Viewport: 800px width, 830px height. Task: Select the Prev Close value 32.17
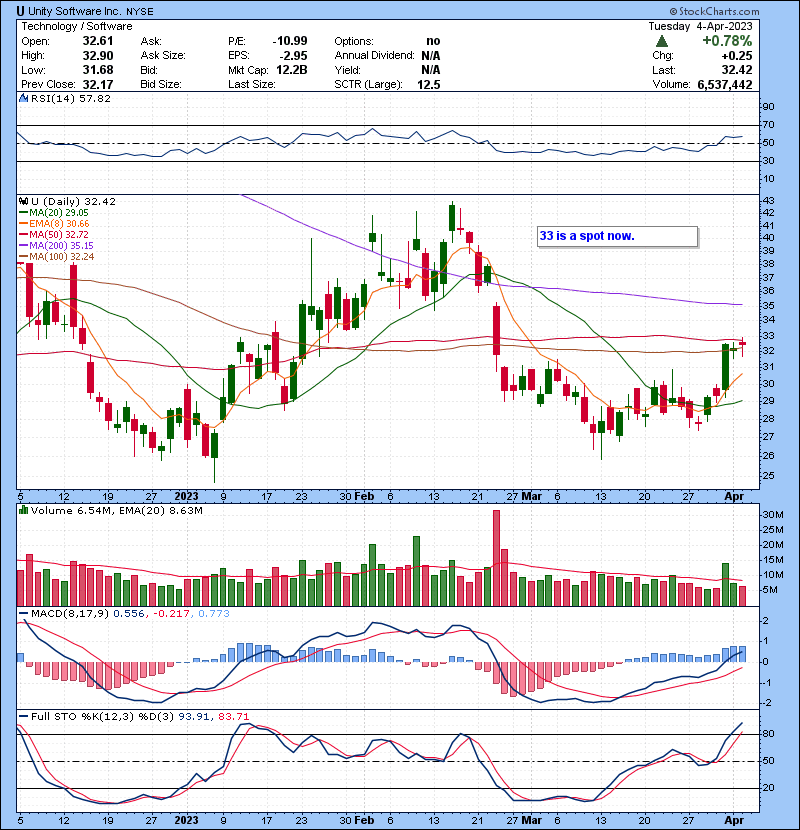point(97,84)
